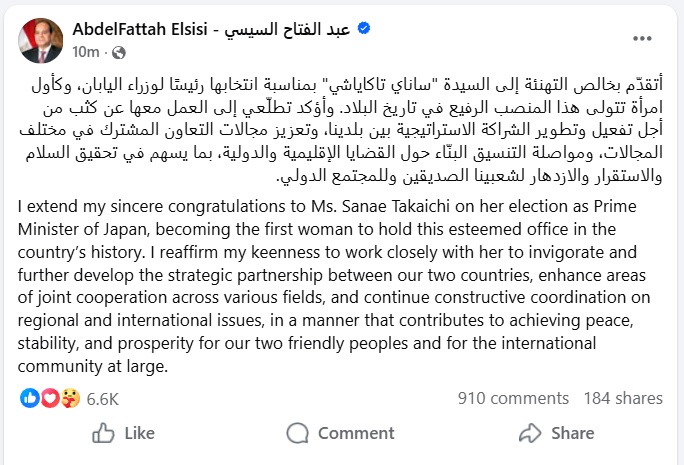Open the 10m post timestamp link
Screen dimensions: 684x465
pyautogui.click(x=87, y=51)
